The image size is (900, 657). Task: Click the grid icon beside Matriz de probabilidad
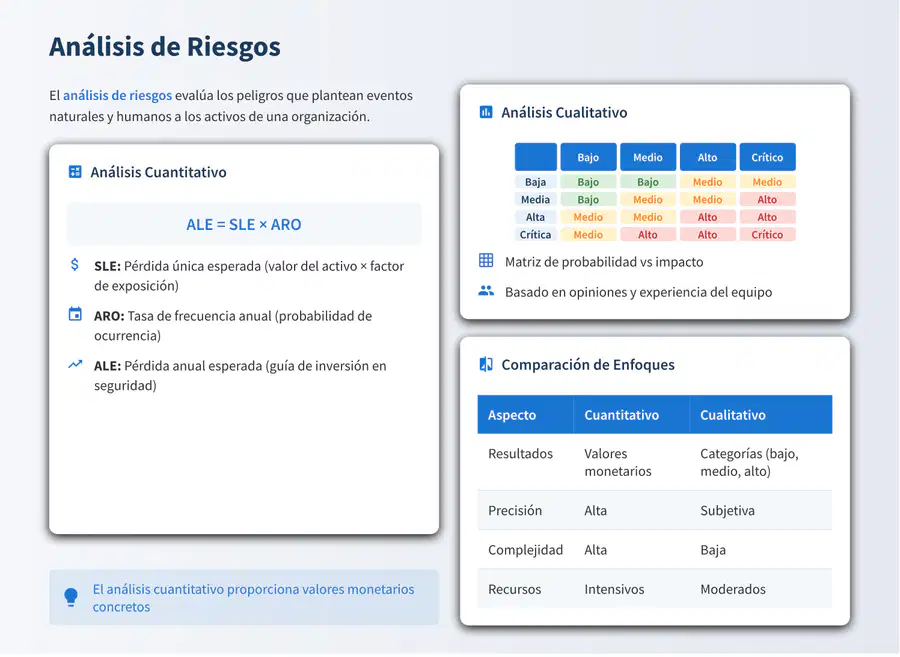click(486, 261)
